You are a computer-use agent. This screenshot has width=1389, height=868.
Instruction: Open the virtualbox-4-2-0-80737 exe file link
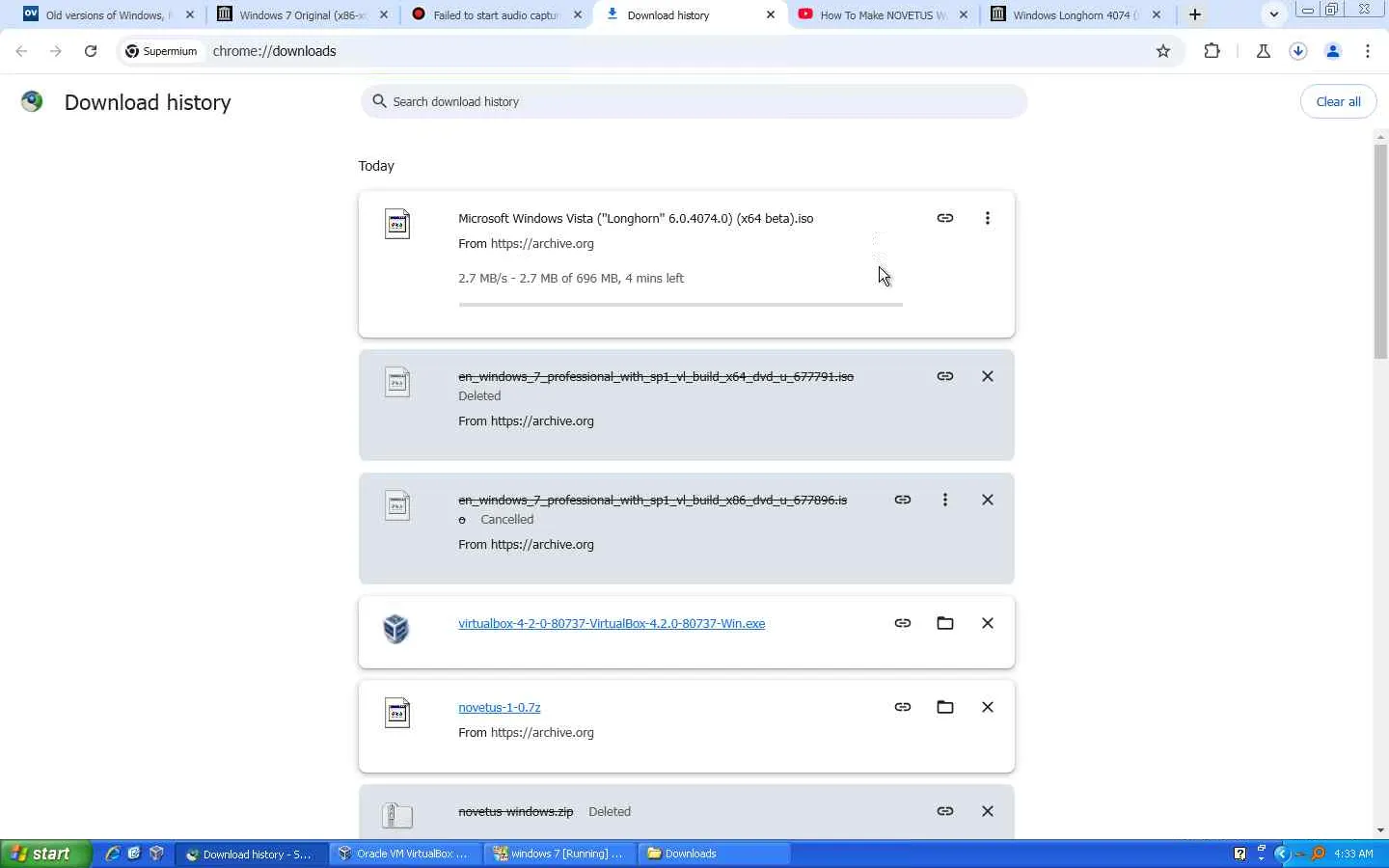tap(612, 623)
